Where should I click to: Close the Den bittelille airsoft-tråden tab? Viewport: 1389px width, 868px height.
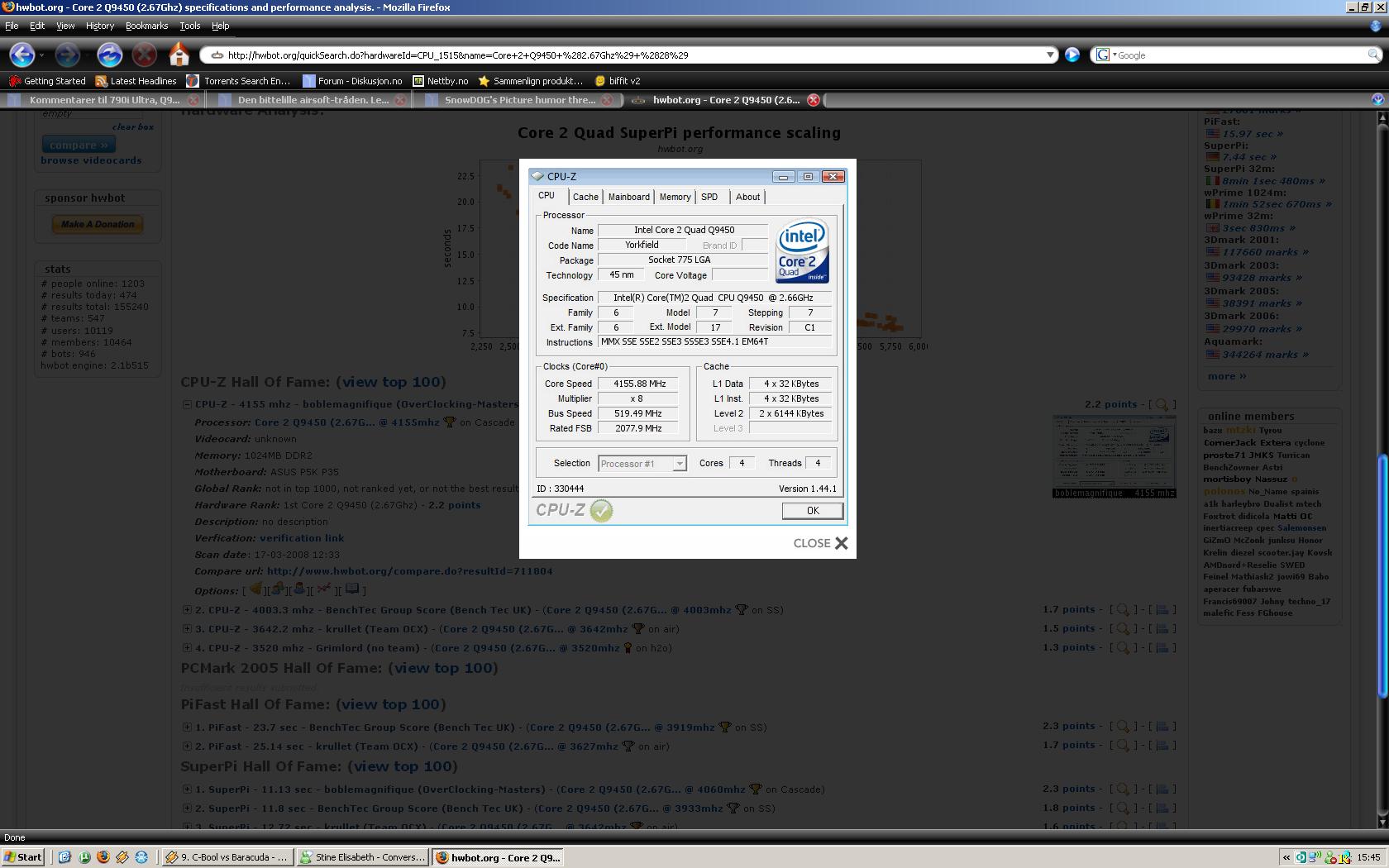click(400, 100)
